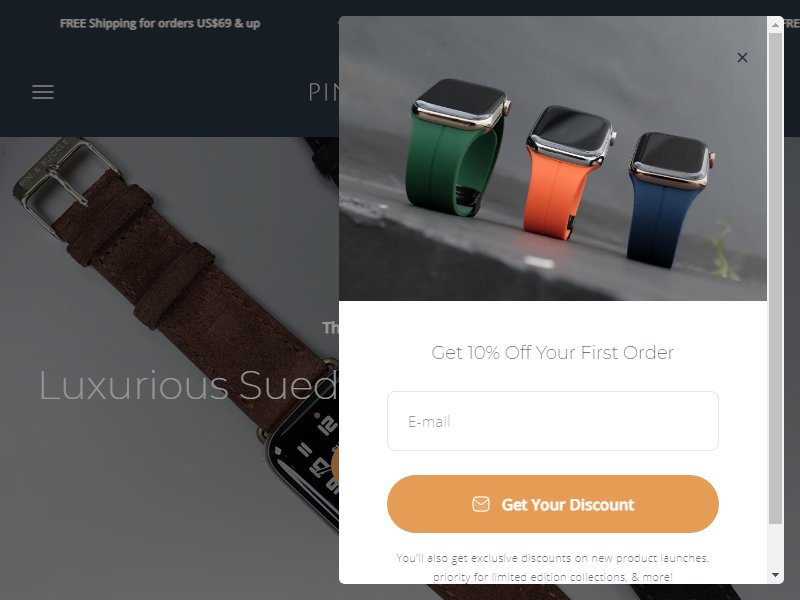Viewport: 800px width, 600px height.
Task: Close the discount popup with the X
Action: tap(742, 58)
